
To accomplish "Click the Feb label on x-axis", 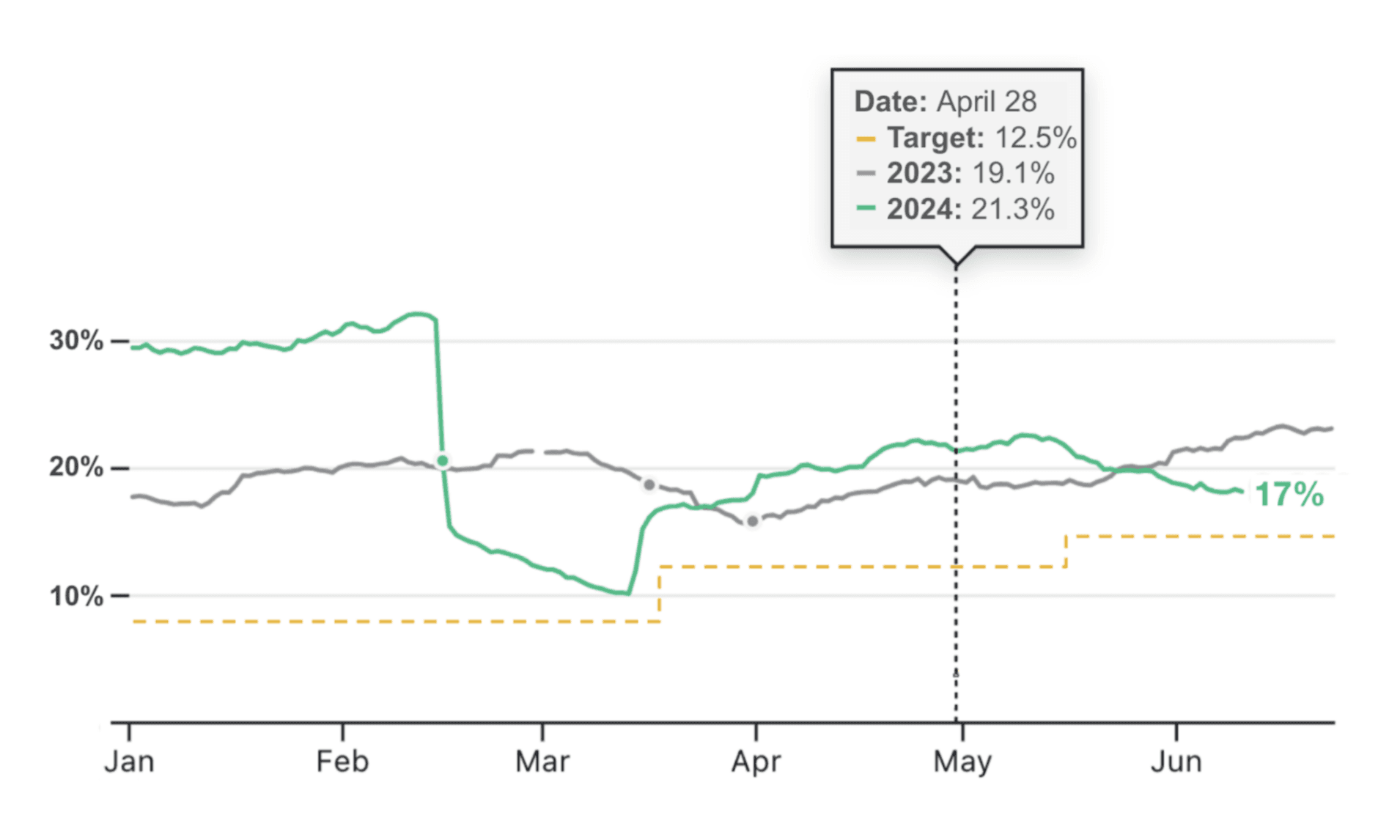I will point(342,762).
